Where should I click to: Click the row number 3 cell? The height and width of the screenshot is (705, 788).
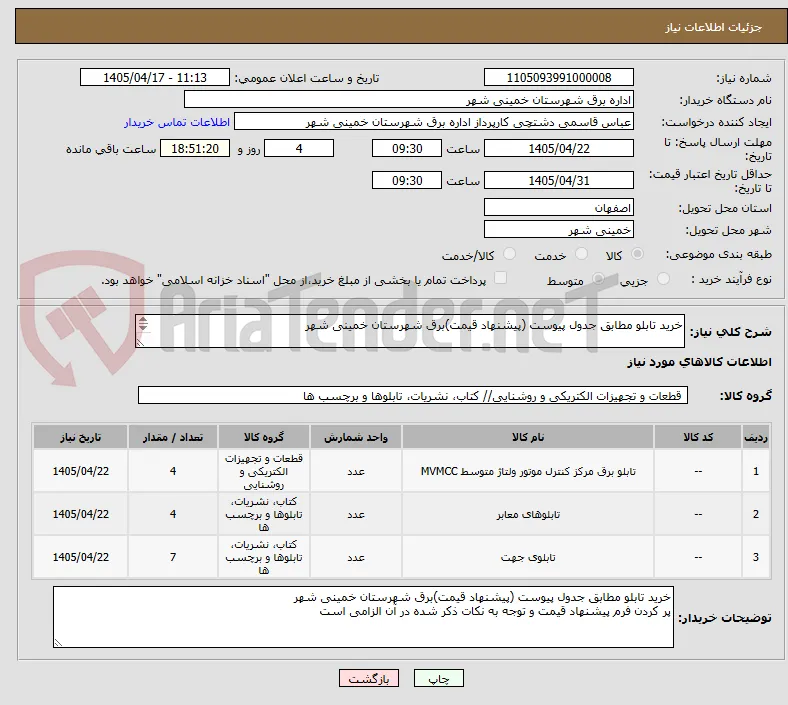click(x=756, y=557)
